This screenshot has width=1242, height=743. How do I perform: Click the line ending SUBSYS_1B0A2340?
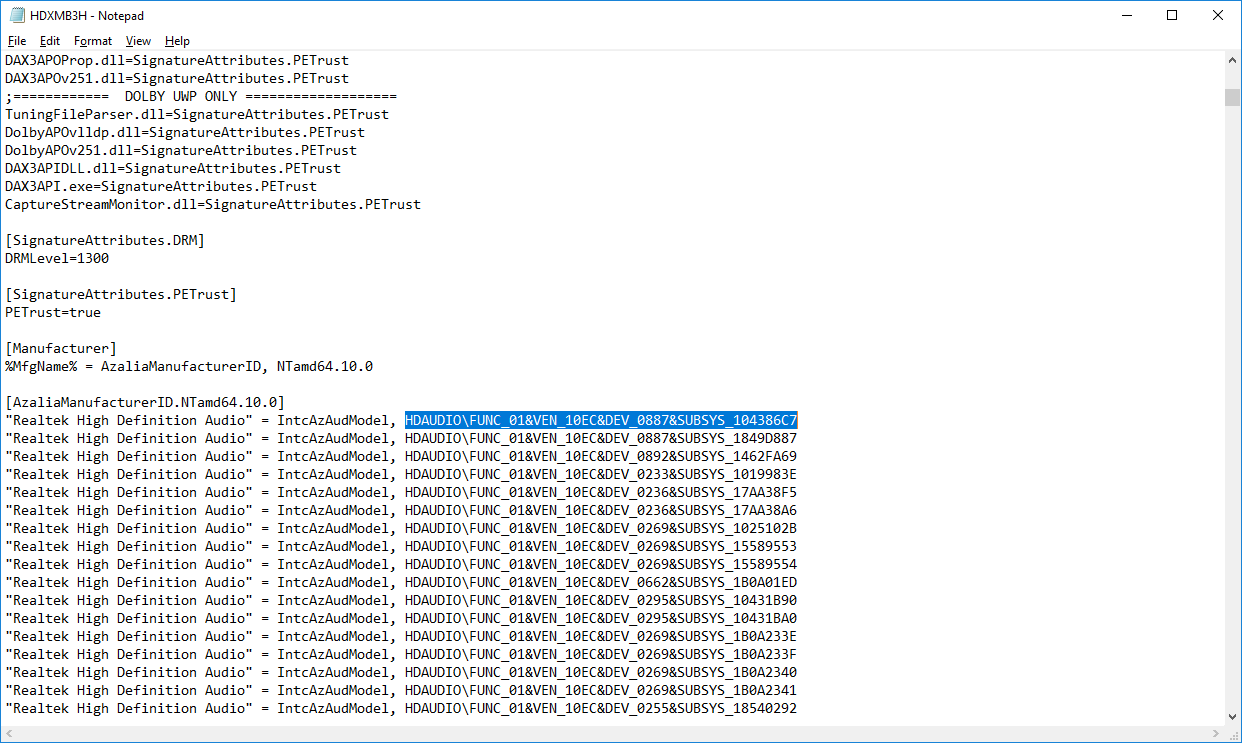tap(401, 672)
